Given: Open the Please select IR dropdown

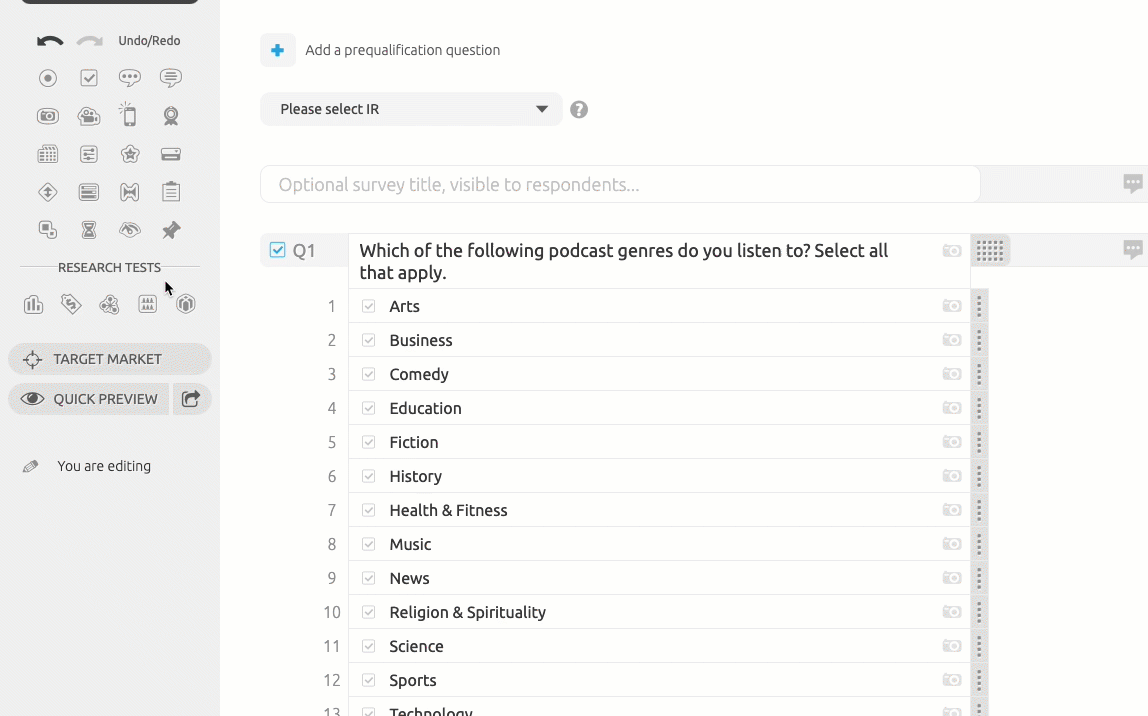Looking at the screenshot, I should pyautogui.click(x=411, y=109).
